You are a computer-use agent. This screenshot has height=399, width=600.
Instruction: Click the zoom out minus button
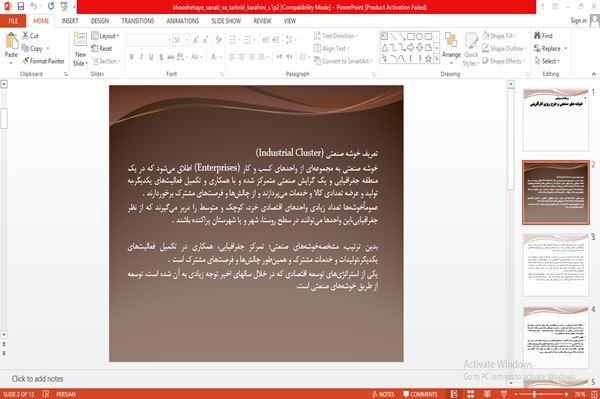(515, 394)
